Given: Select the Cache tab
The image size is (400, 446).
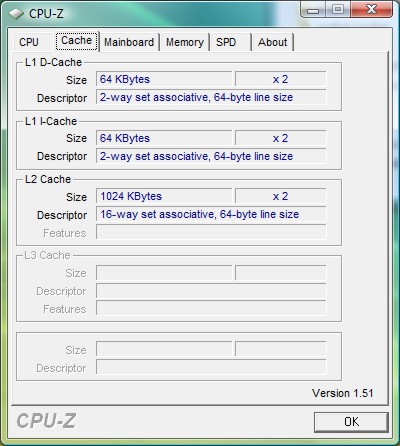Looking at the screenshot, I should pyautogui.click(x=77, y=41).
